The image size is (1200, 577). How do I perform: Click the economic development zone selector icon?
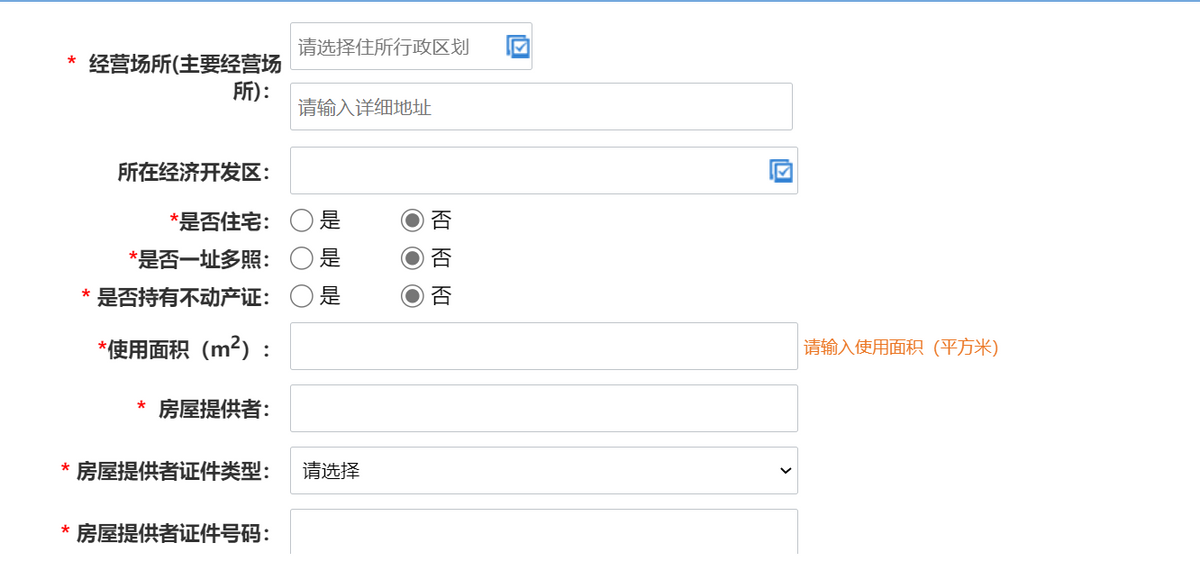(x=783, y=170)
